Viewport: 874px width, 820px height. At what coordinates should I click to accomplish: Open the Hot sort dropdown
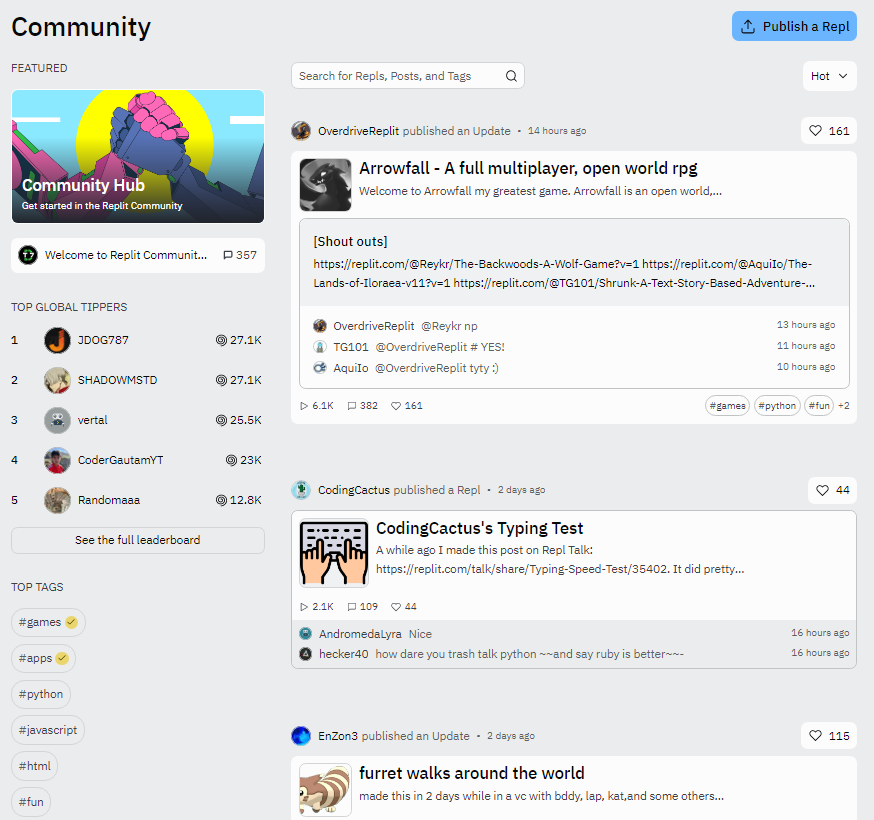829,76
